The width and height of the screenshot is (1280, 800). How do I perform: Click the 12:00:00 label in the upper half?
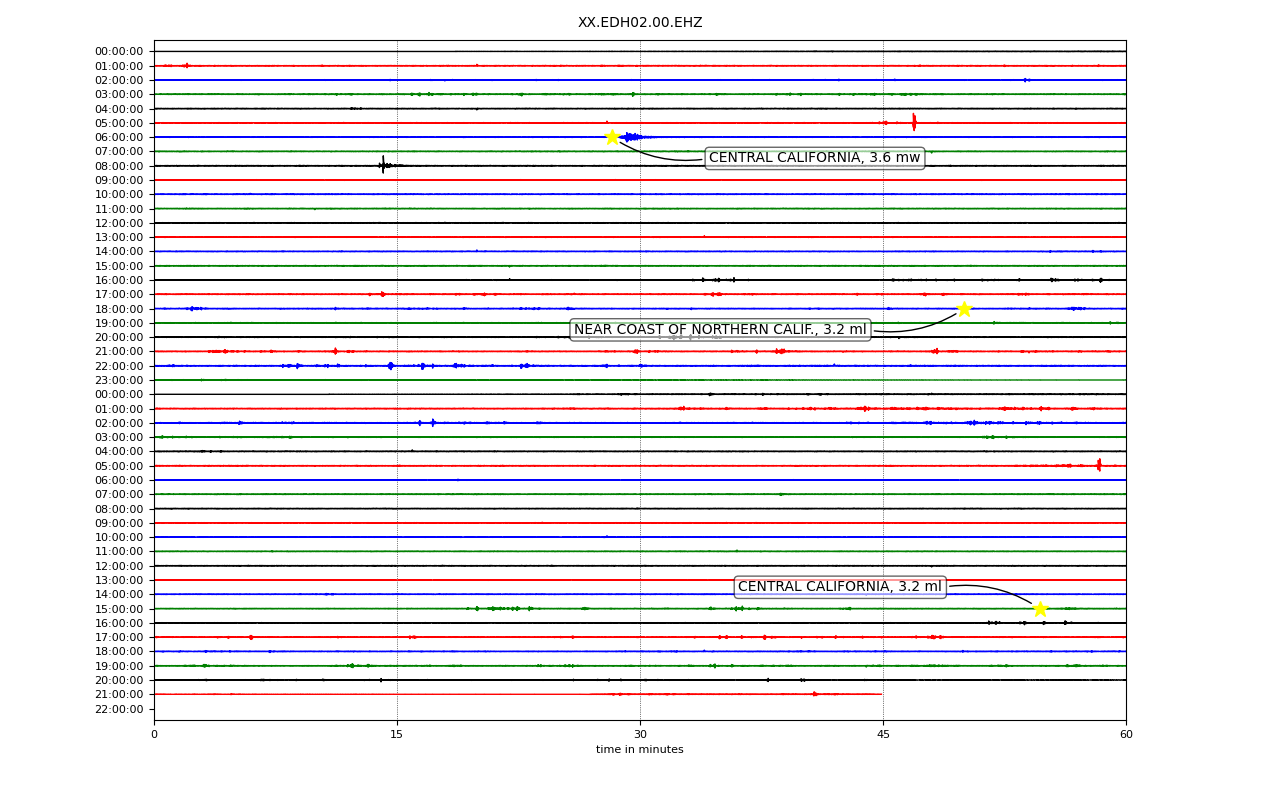pos(119,223)
